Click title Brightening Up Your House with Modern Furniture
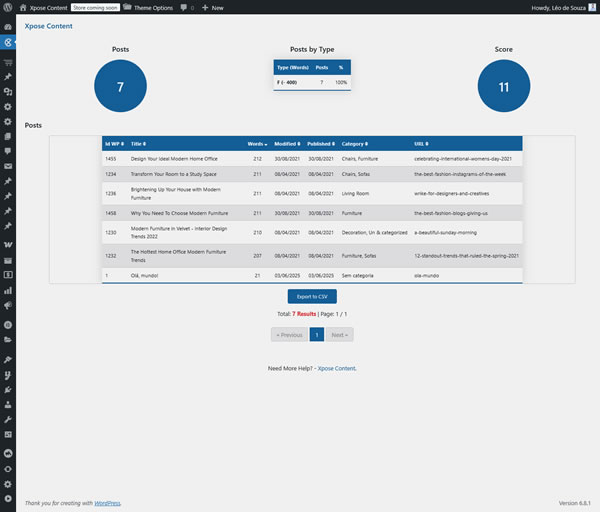 [176, 194]
